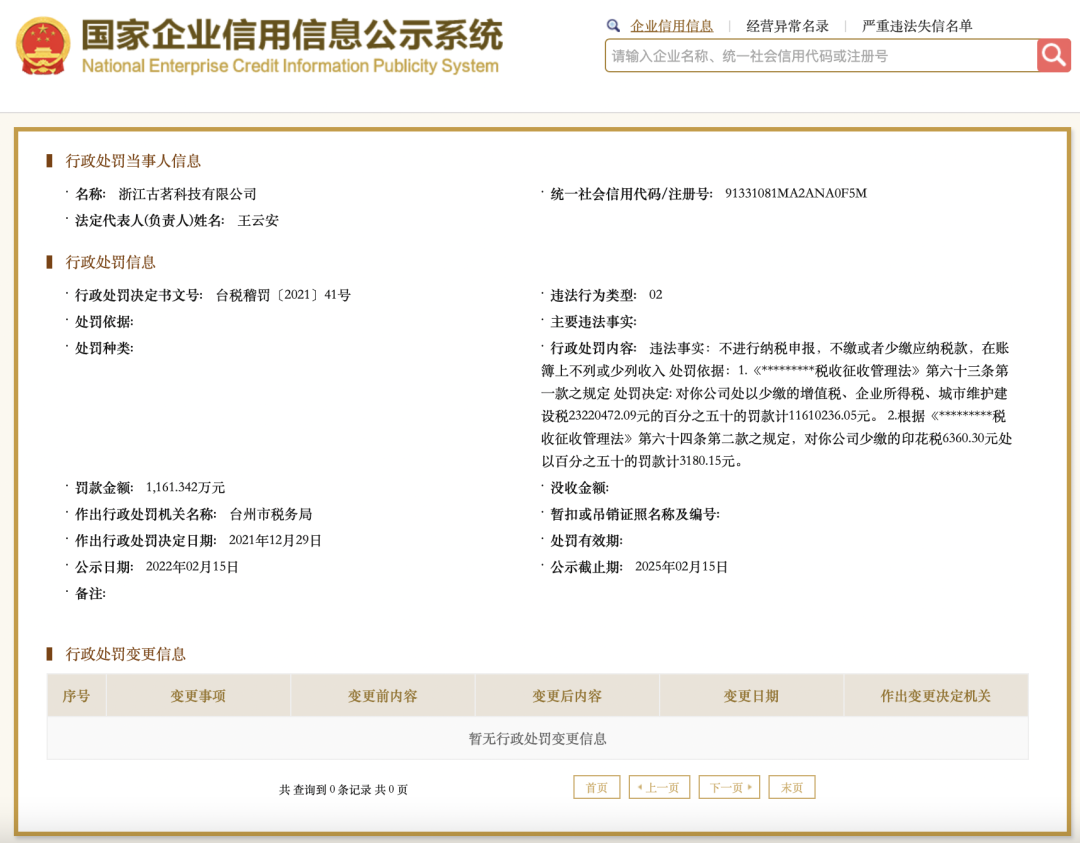Click the national emblem logo

pos(43,46)
